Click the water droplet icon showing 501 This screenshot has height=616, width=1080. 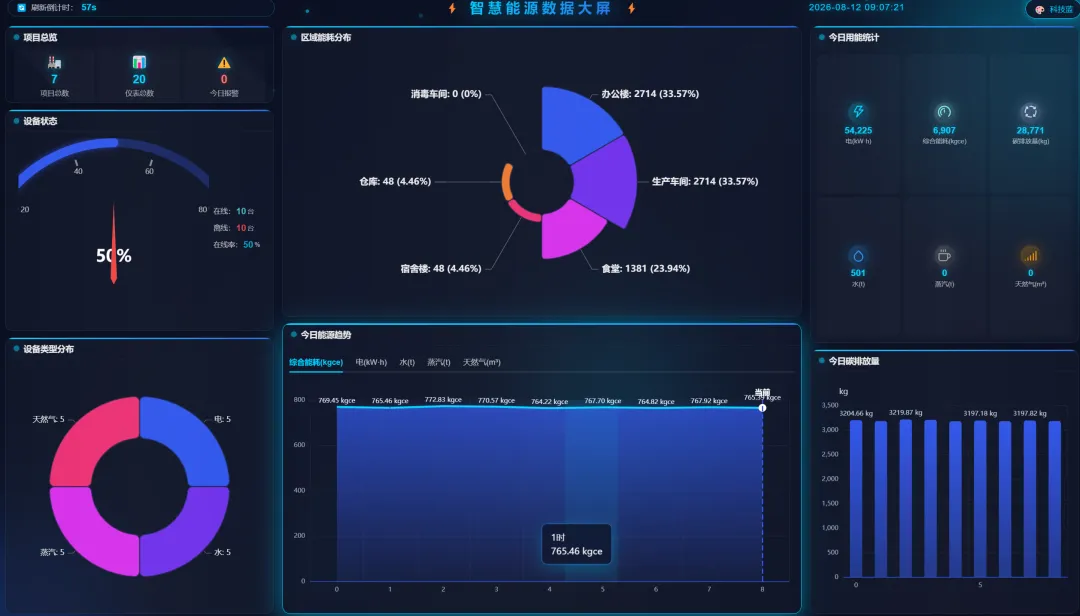858,256
